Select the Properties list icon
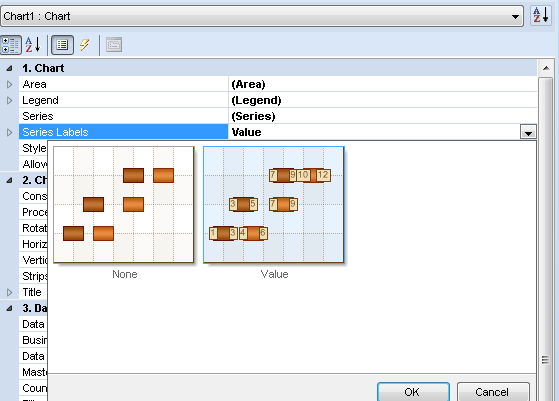 click(62, 45)
